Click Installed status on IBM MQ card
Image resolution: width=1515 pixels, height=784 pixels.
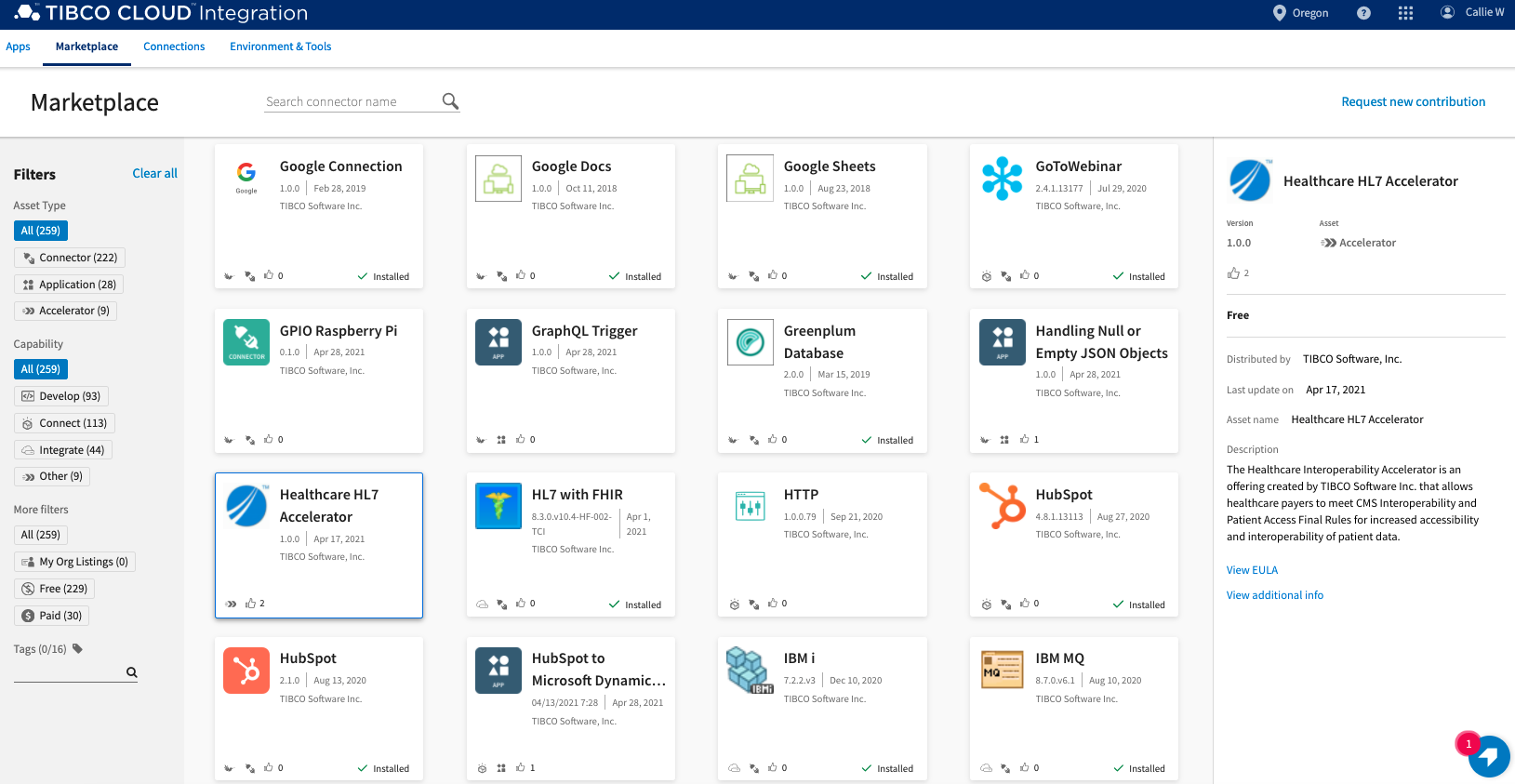[x=1139, y=768]
